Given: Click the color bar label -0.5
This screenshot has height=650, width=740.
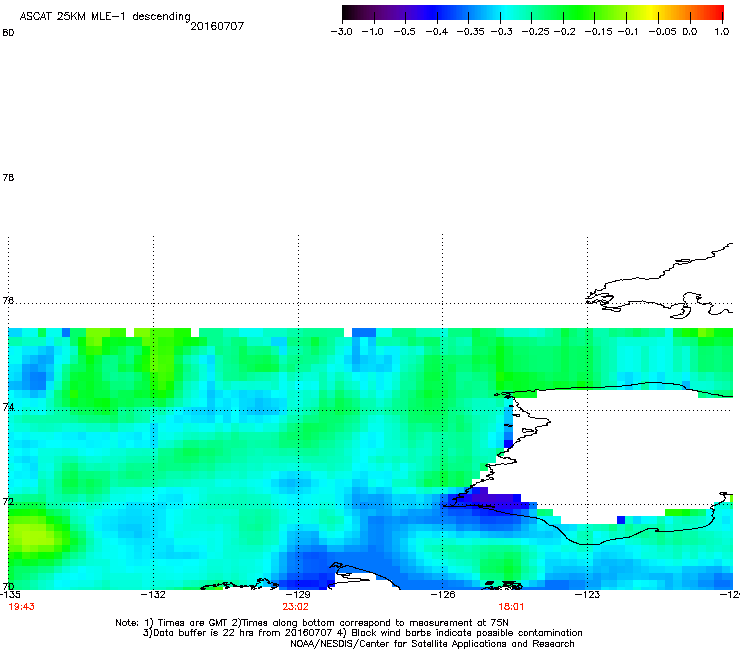Looking at the screenshot, I should tap(404, 32).
